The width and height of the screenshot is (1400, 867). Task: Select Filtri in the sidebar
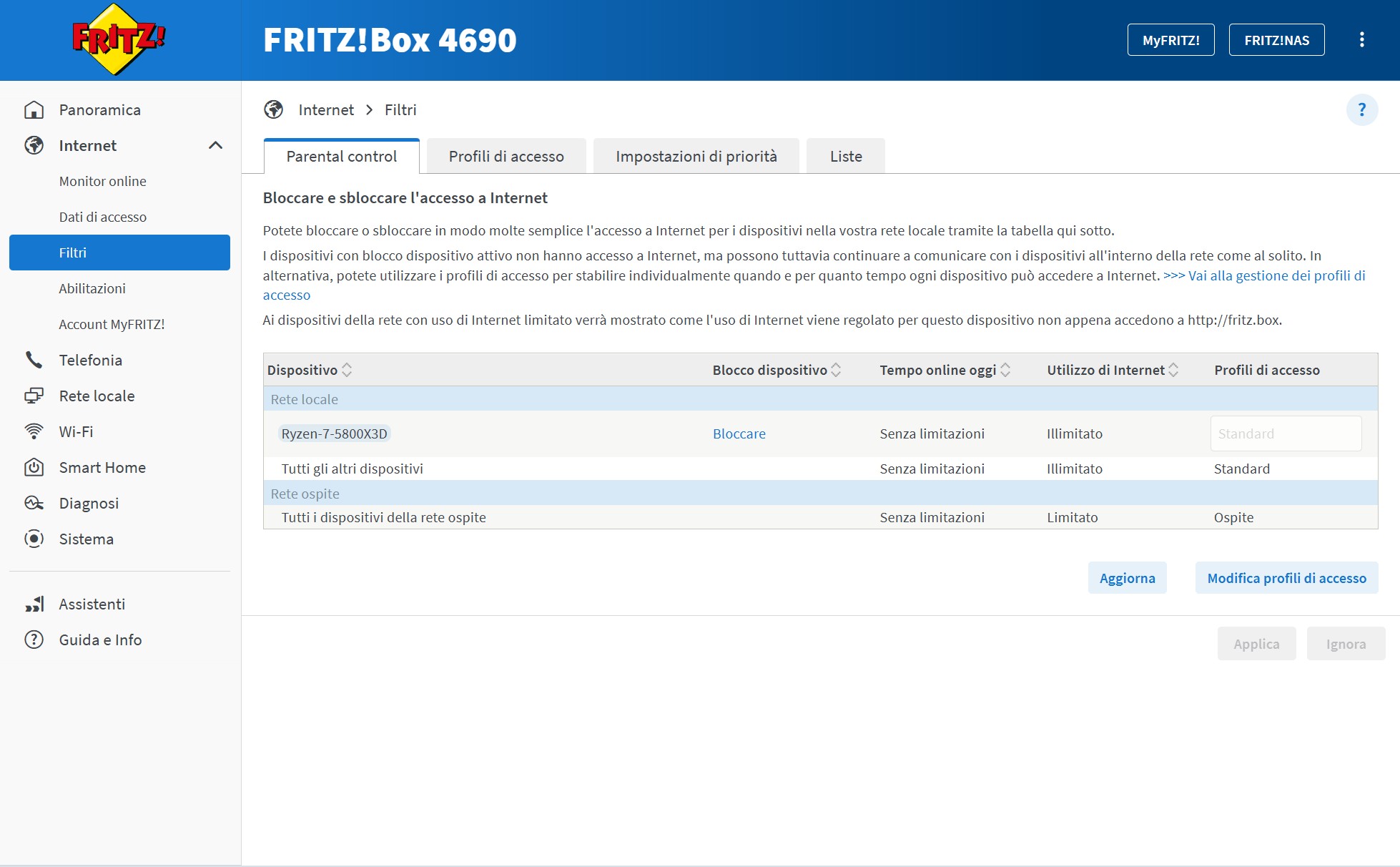119,253
